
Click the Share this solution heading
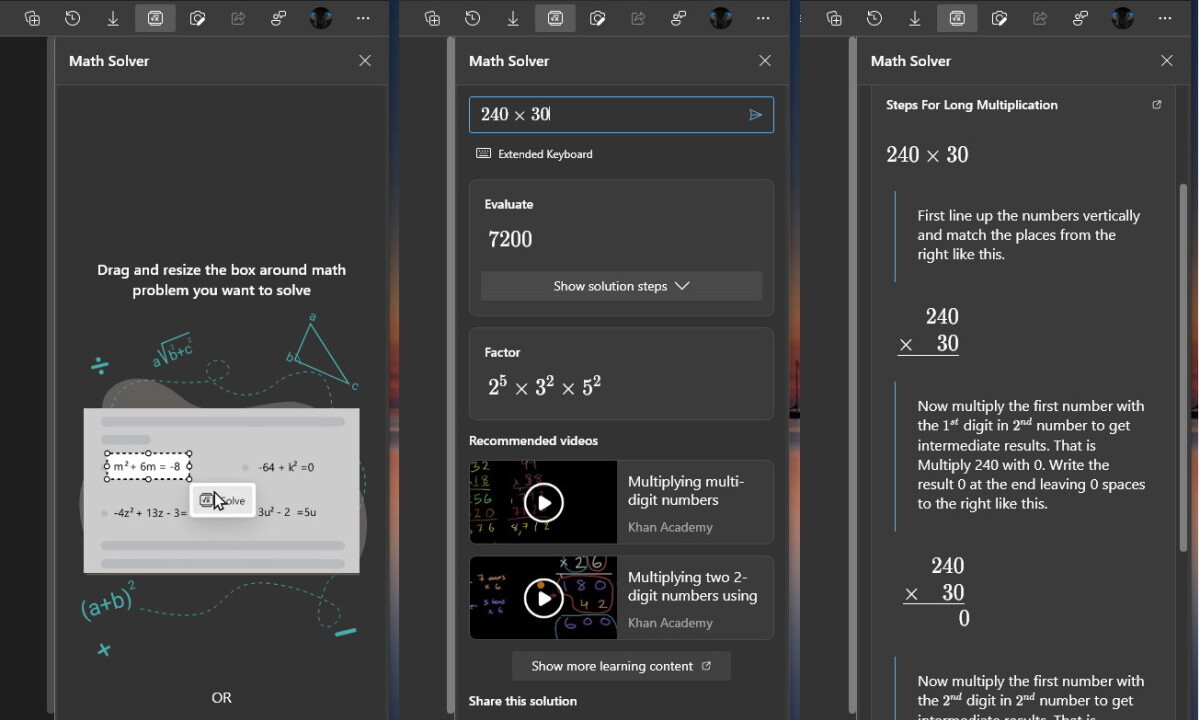click(523, 701)
